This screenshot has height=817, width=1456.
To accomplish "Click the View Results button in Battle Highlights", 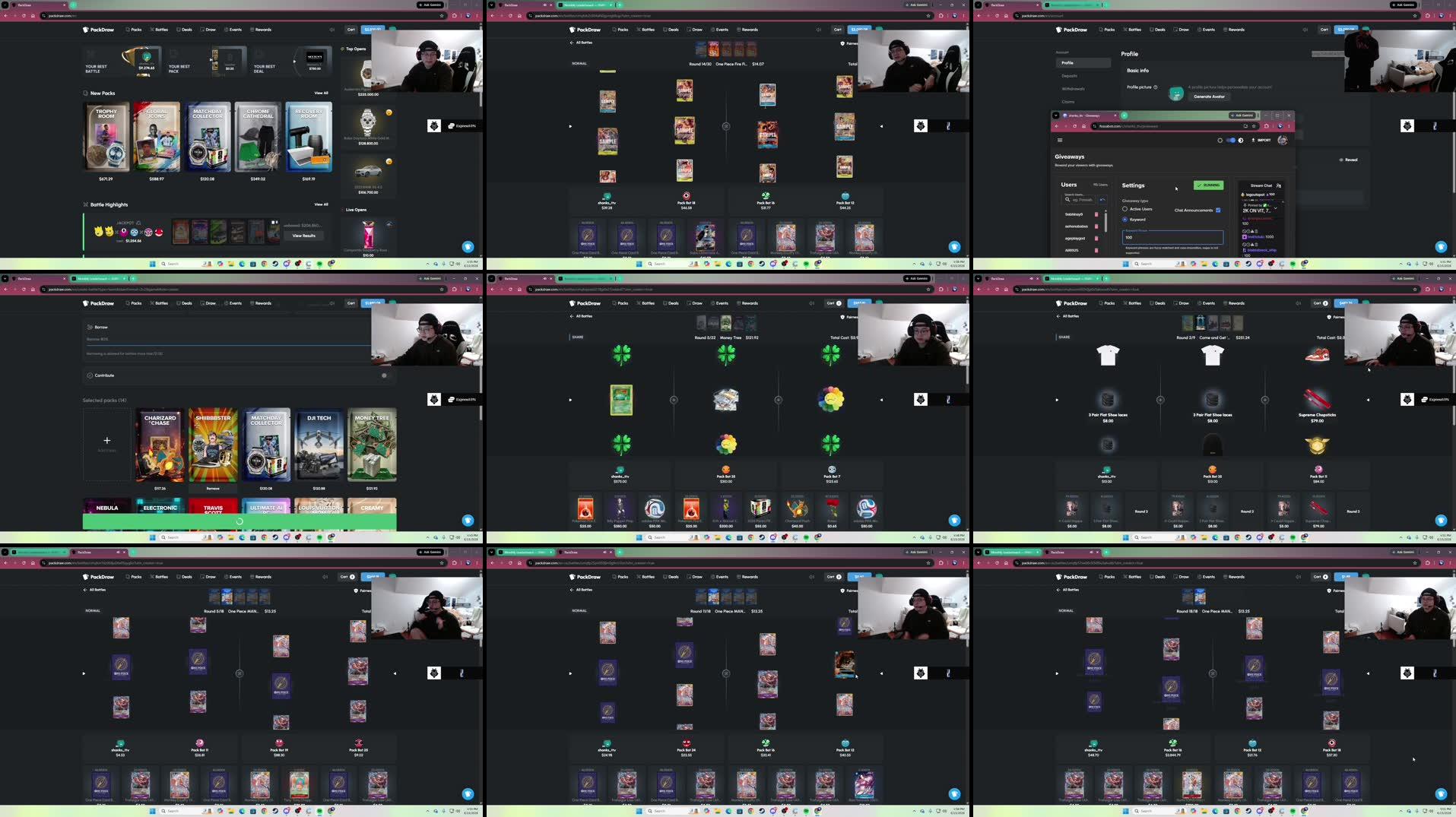I will click(x=304, y=236).
